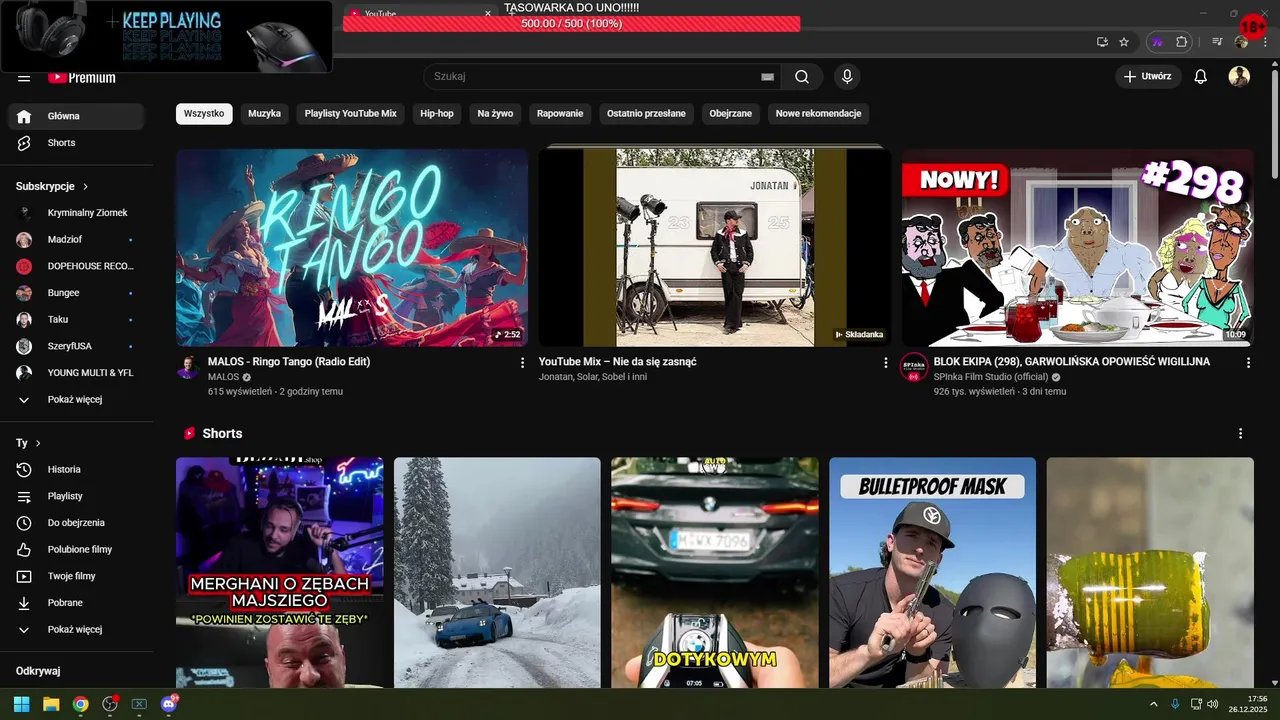Open the hamburger guide menu
This screenshot has width=1280, height=720.
pyautogui.click(x=24, y=78)
